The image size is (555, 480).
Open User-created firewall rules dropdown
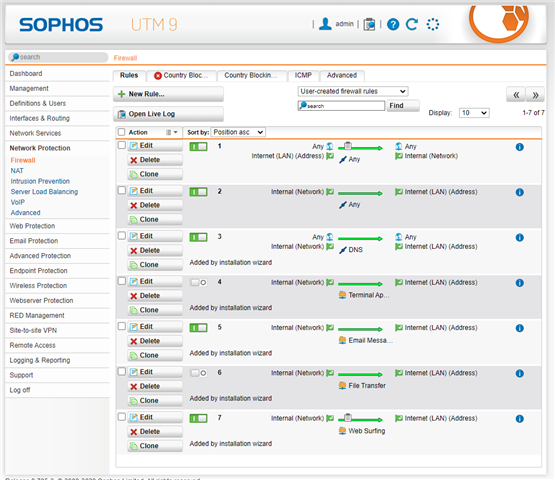coord(353,91)
